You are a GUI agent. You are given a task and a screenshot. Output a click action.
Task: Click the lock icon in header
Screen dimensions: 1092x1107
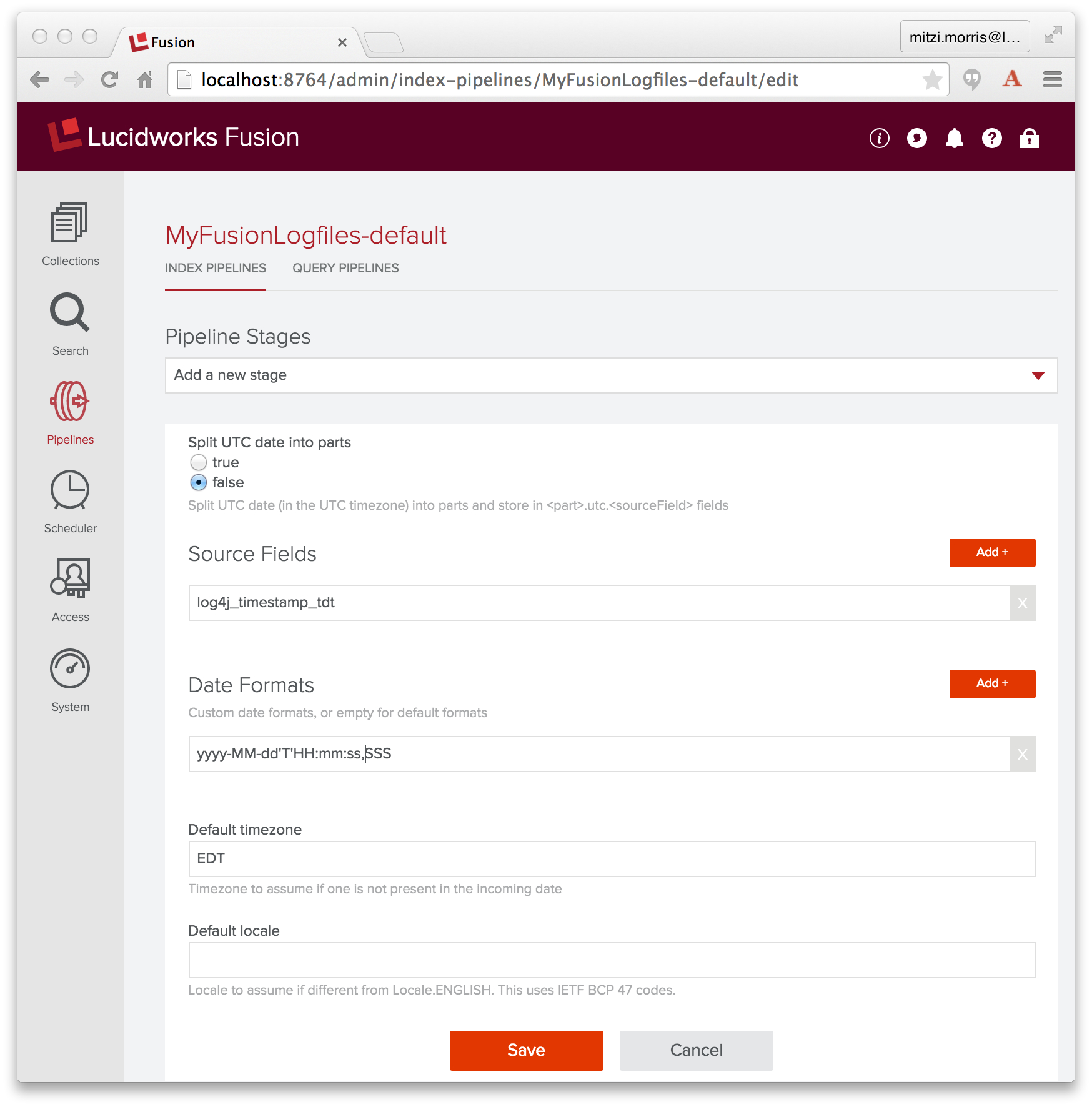pos(1029,138)
